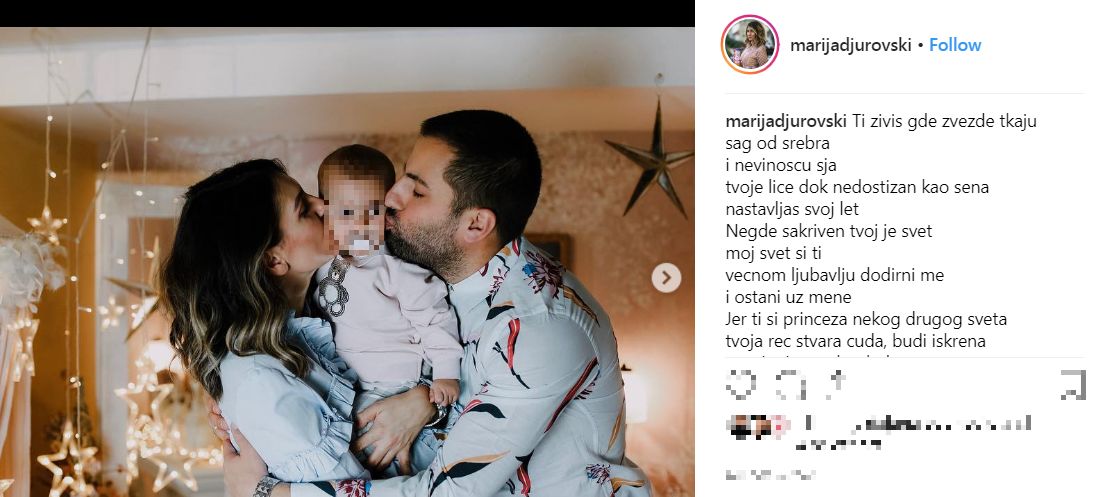Select caption line 'moj svet si ti'
This screenshot has height=497, width=1094.
pos(774,253)
